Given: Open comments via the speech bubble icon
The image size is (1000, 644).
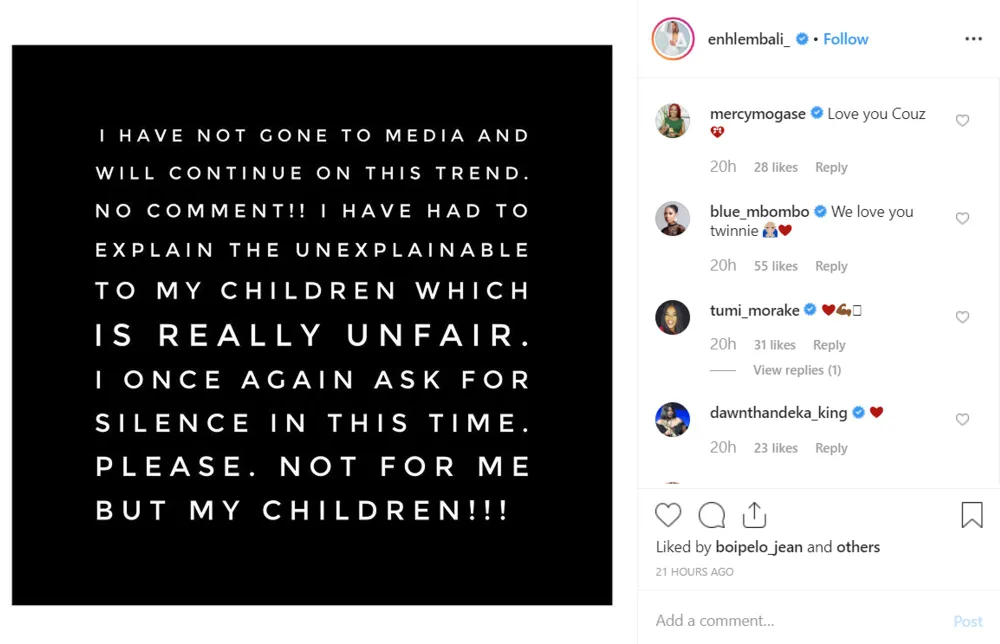Looking at the screenshot, I should pyautogui.click(x=711, y=515).
